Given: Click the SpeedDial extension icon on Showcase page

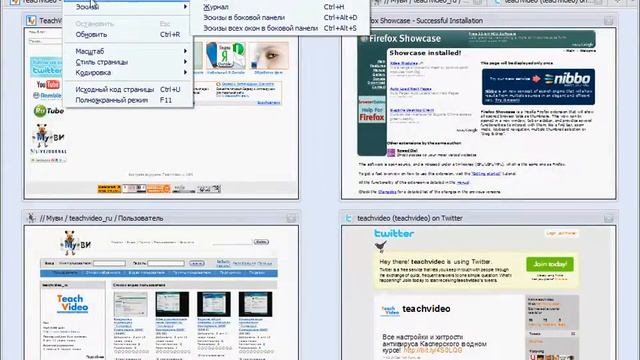Looking at the screenshot, I should tap(391, 153).
